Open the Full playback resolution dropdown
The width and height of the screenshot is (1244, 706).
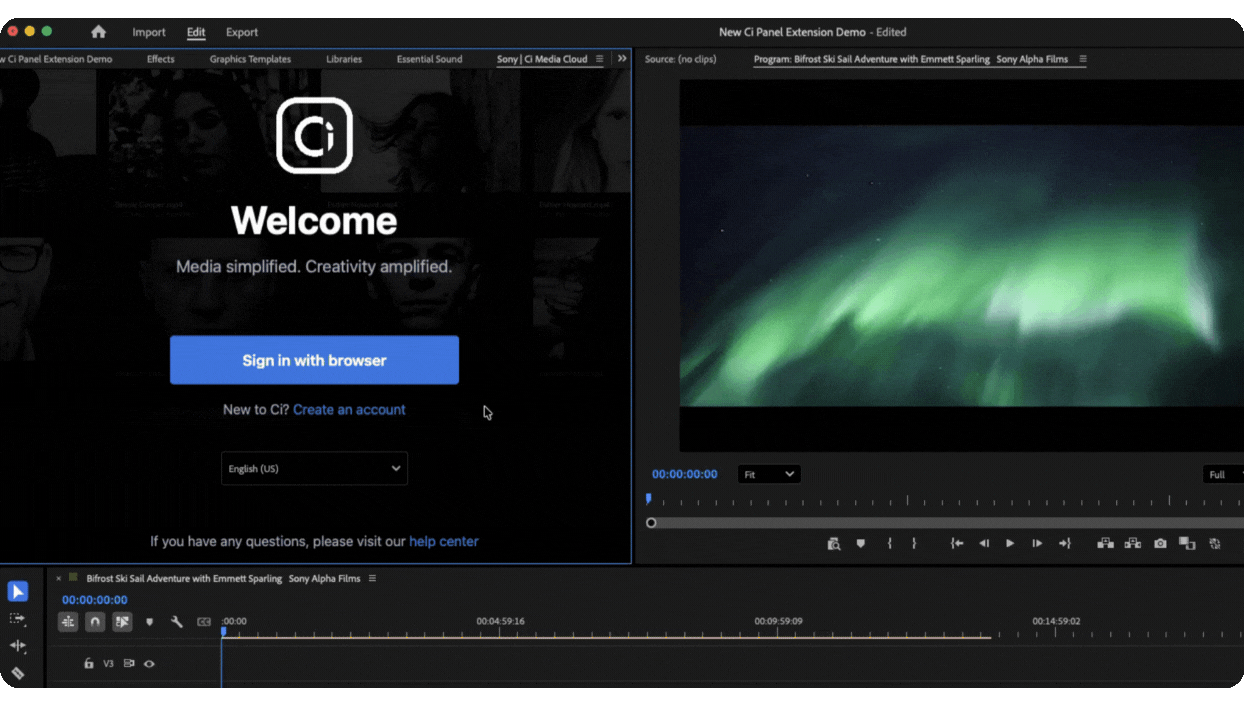pos(1222,474)
